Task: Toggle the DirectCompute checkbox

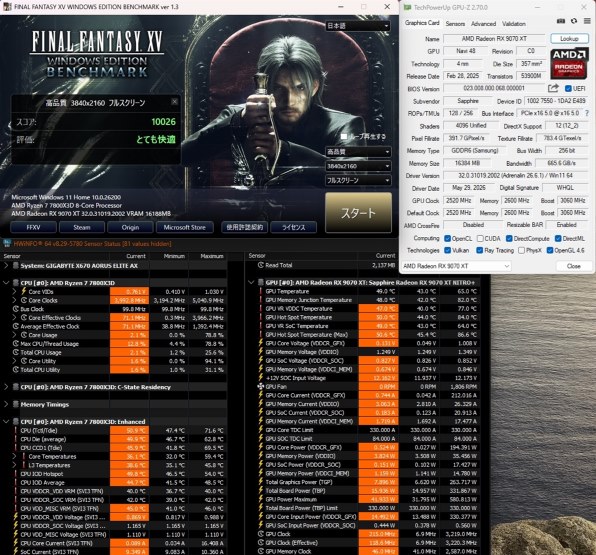Action: [509, 238]
